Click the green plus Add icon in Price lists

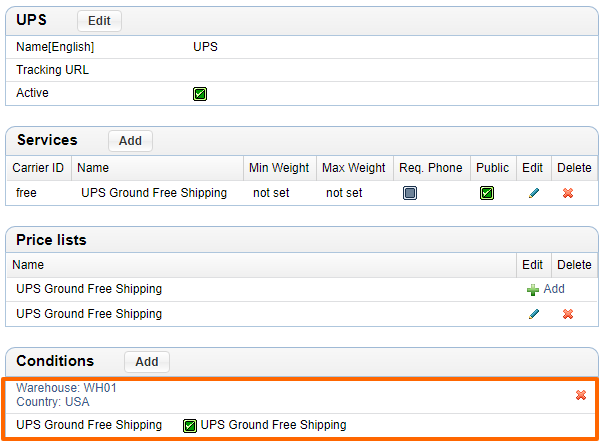533,289
